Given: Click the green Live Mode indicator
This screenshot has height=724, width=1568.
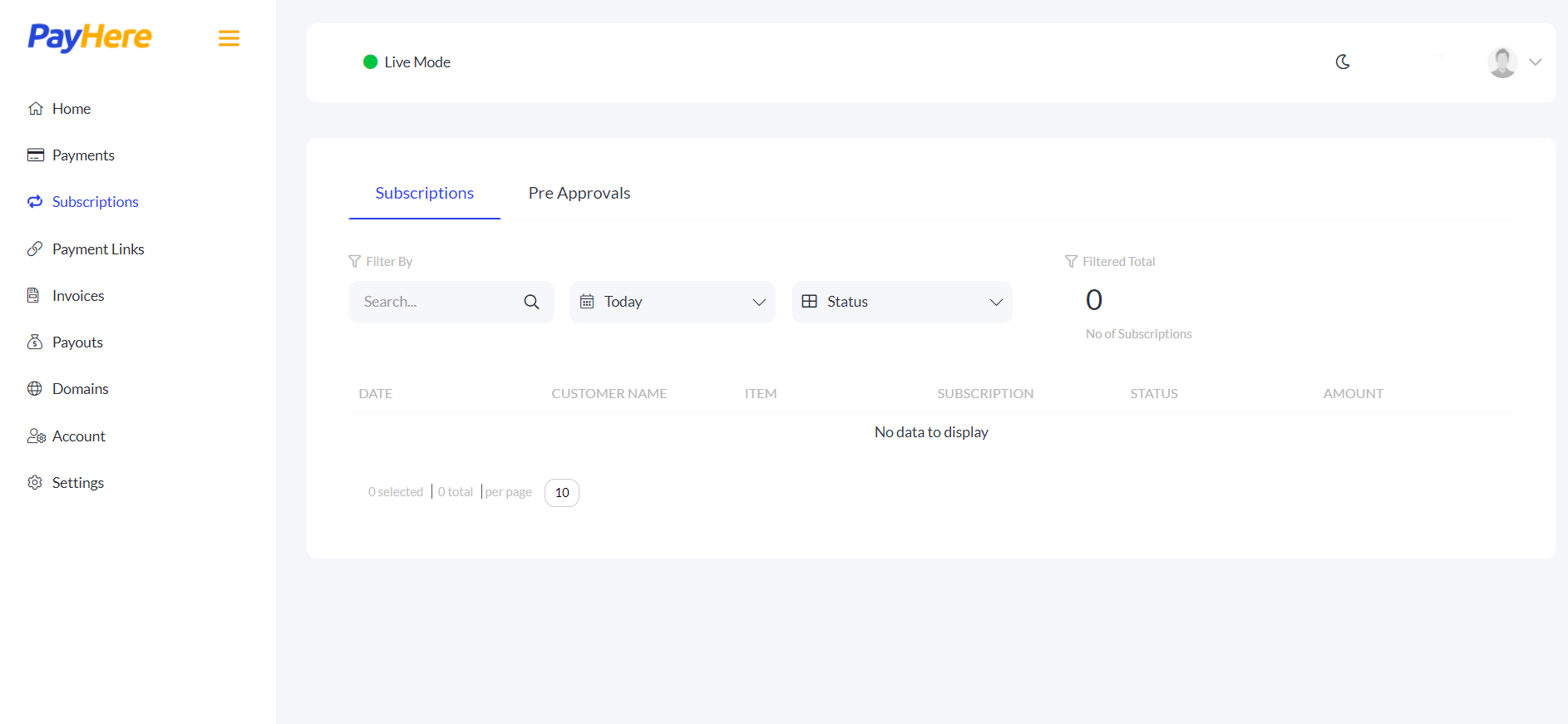Looking at the screenshot, I should click(x=371, y=62).
